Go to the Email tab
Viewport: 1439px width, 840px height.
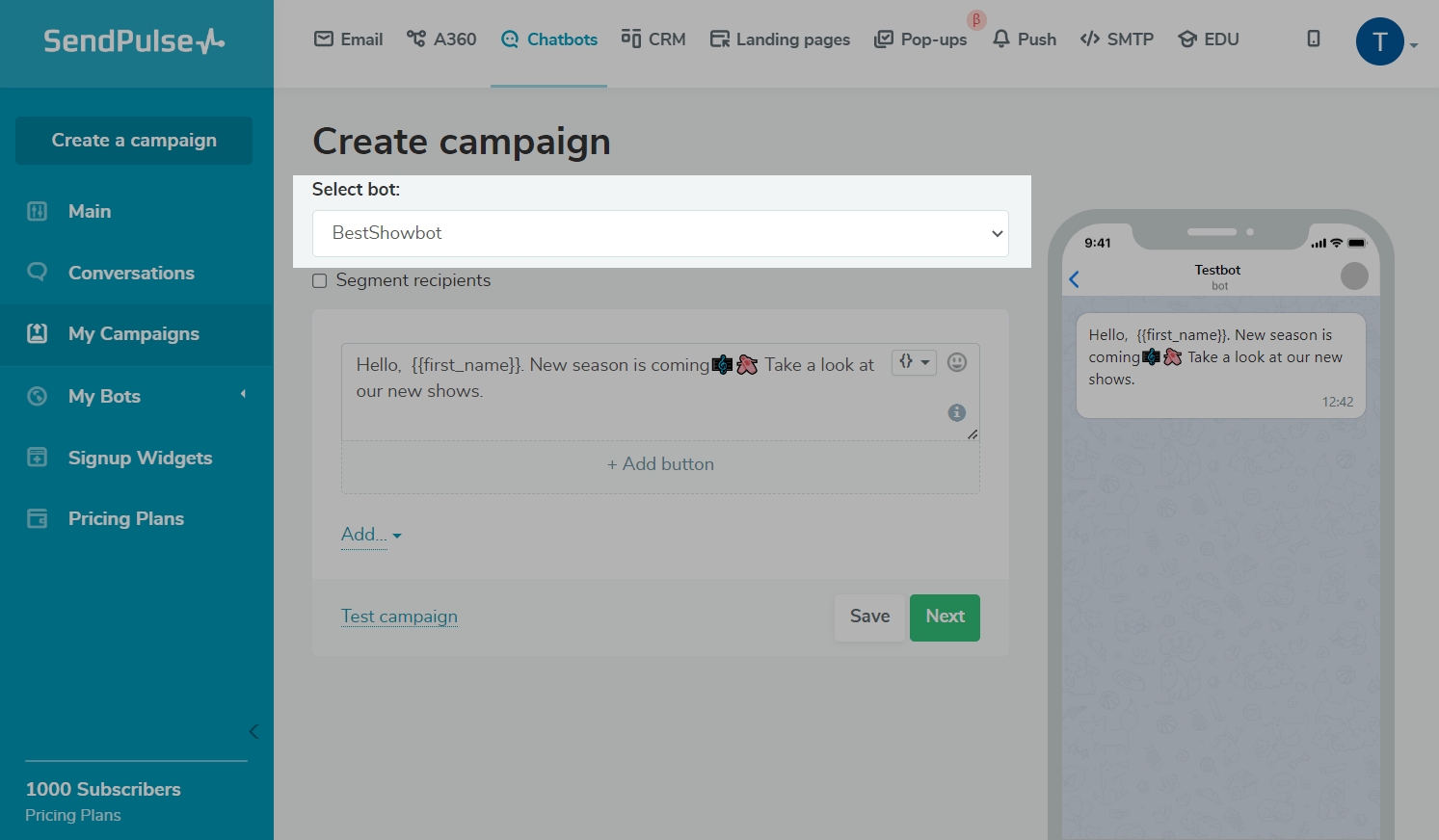click(349, 39)
